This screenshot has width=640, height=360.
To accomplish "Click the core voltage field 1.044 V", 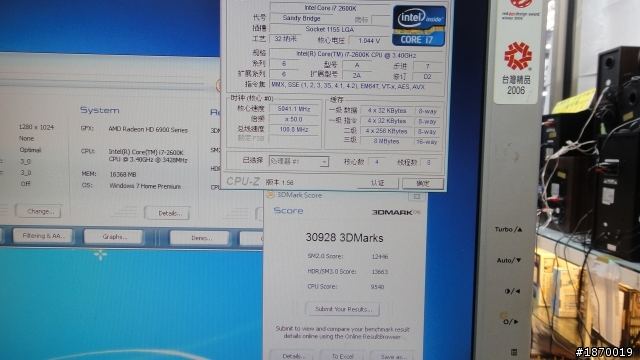I will pyautogui.click(x=369, y=40).
